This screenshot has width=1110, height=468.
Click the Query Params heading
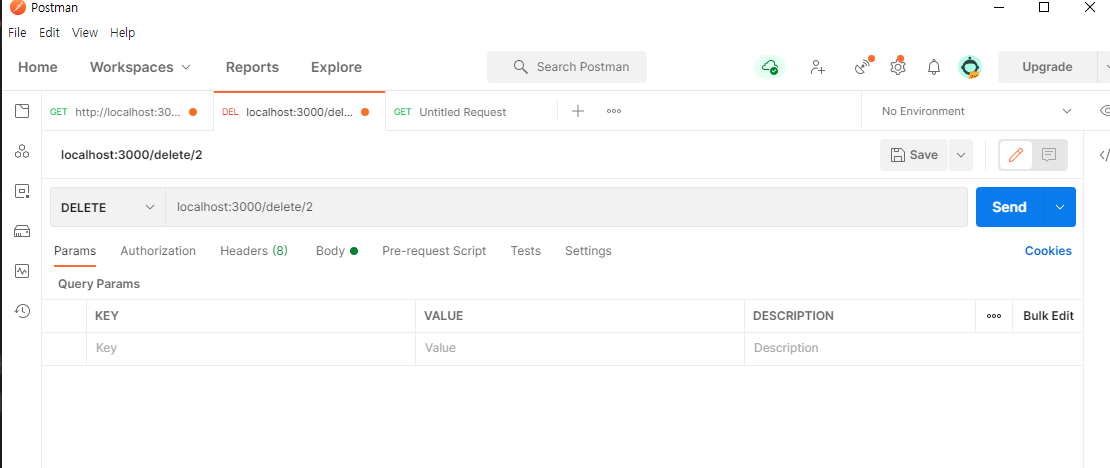tap(99, 284)
